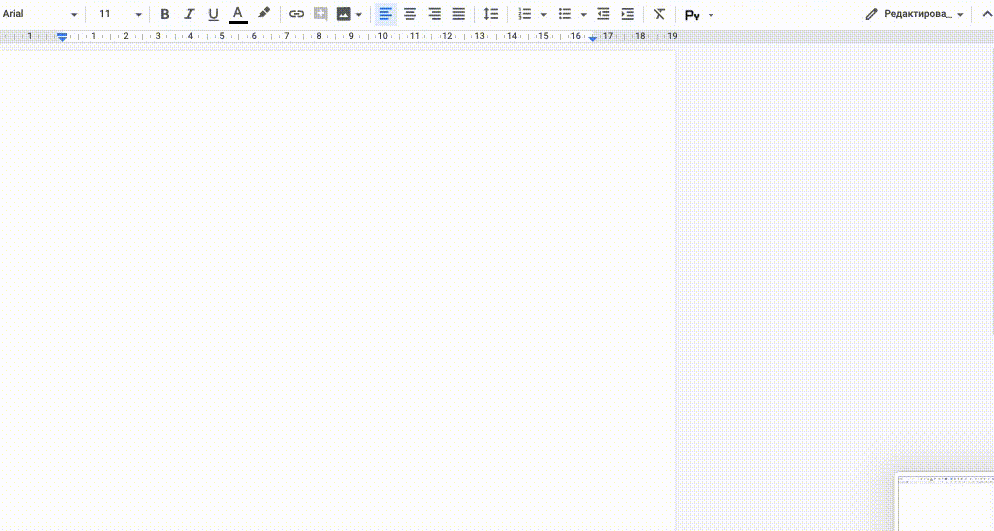Expand the insert image options arrow
994x531 pixels.
[359, 15]
